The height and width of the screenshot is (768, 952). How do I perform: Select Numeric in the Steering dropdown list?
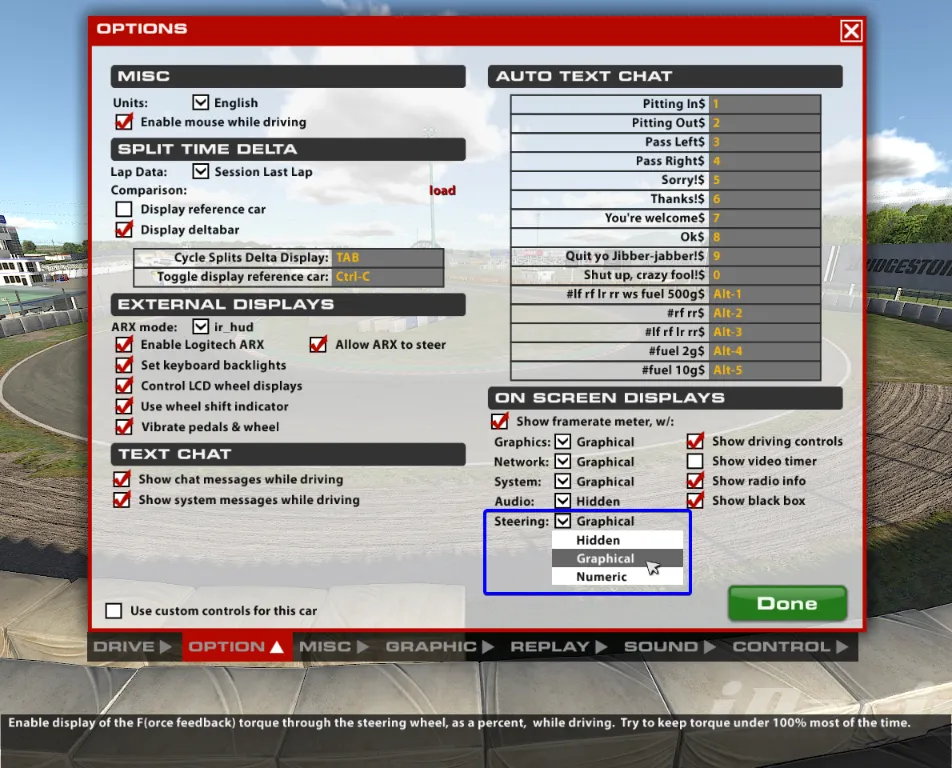click(617, 576)
